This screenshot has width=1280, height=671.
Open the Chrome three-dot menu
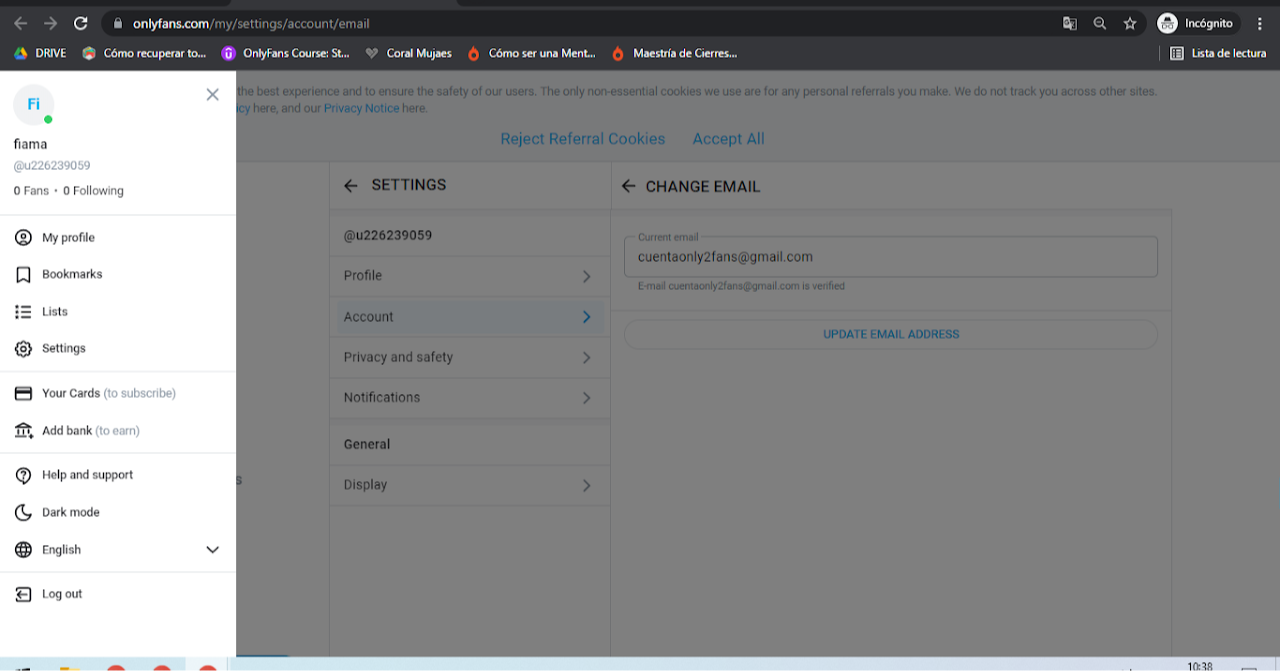click(x=1260, y=23)
